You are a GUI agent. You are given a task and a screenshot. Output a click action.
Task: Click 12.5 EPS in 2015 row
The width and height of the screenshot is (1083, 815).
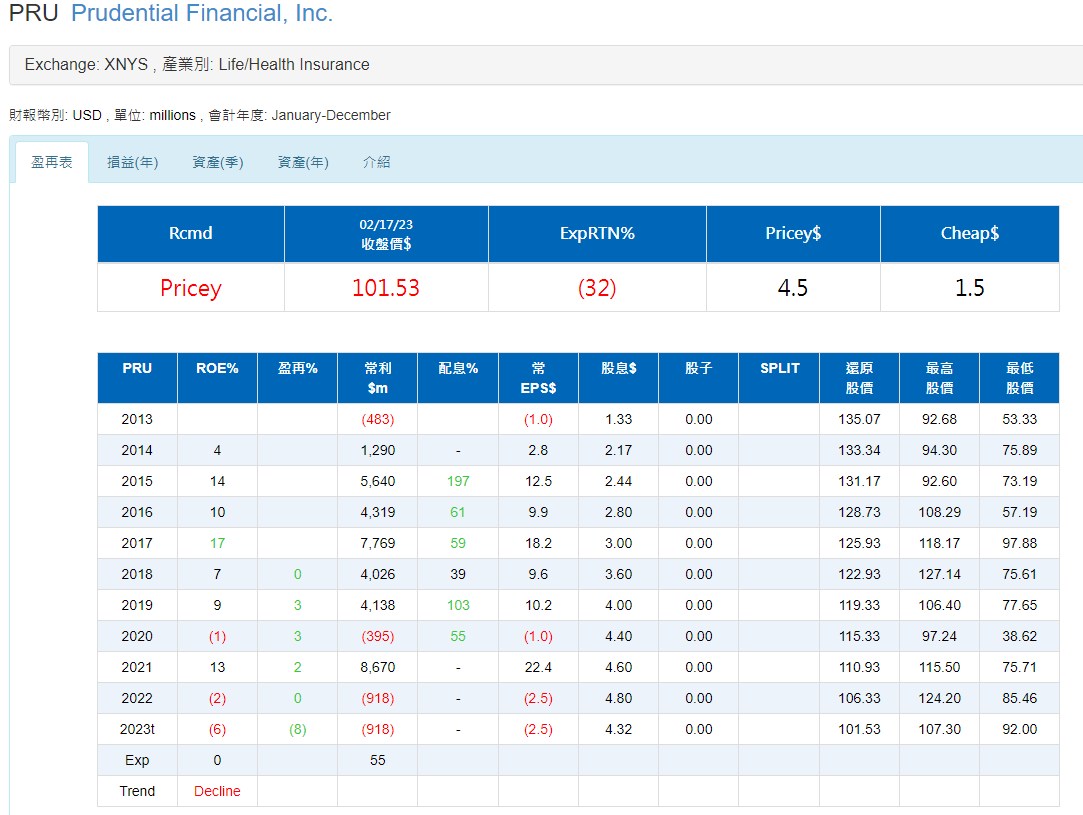[539, 481]
